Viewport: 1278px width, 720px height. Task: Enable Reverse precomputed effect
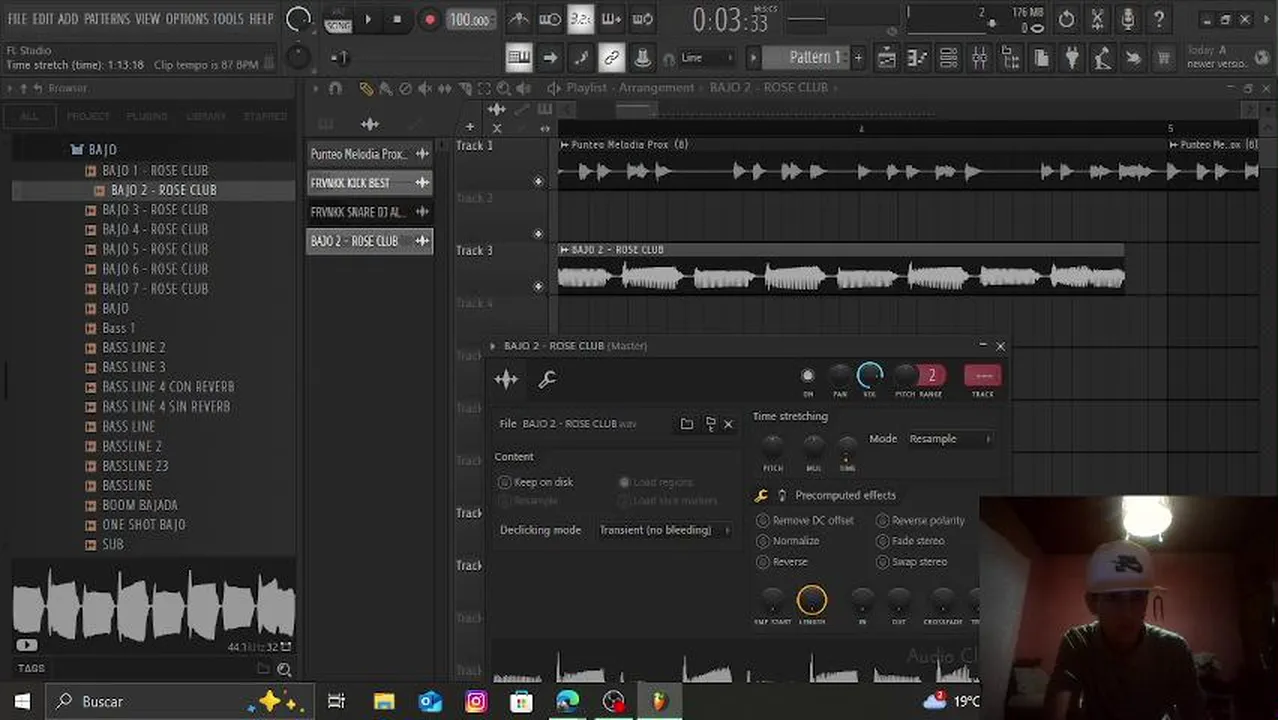(x=782, y=562)
